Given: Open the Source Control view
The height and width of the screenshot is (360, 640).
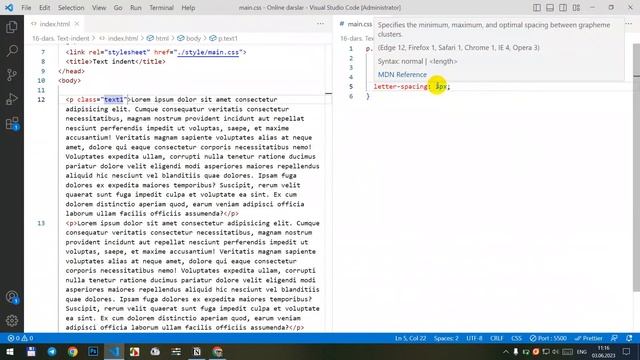Looking at the screenshot, I should point(12,75).
